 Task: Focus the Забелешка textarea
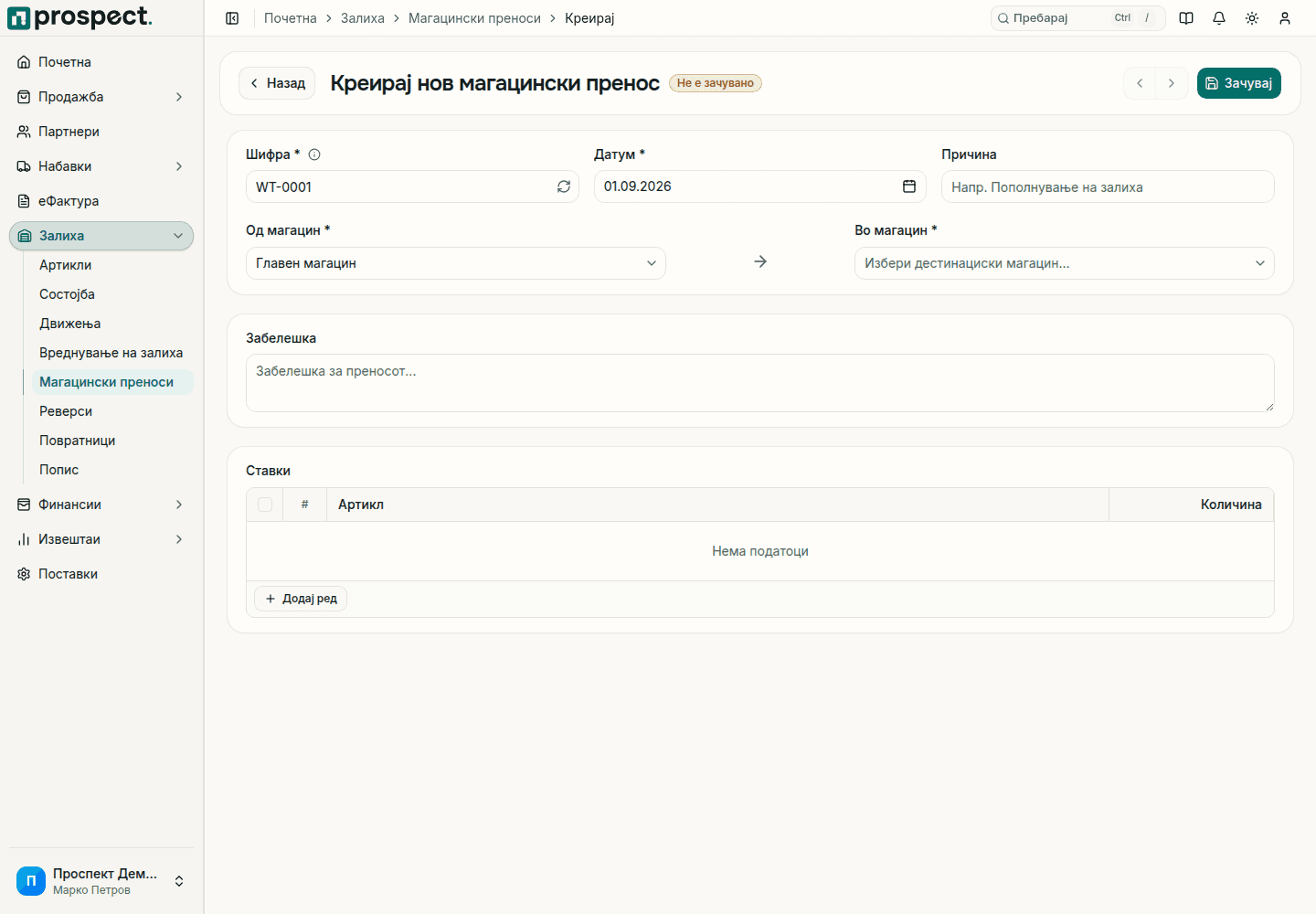coord(760,383)
